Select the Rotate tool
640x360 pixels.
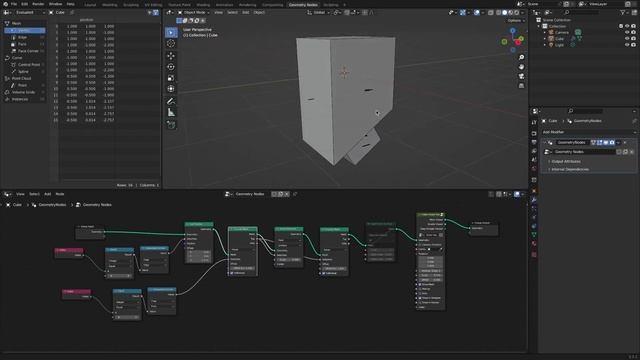click(x=171, y=67)
